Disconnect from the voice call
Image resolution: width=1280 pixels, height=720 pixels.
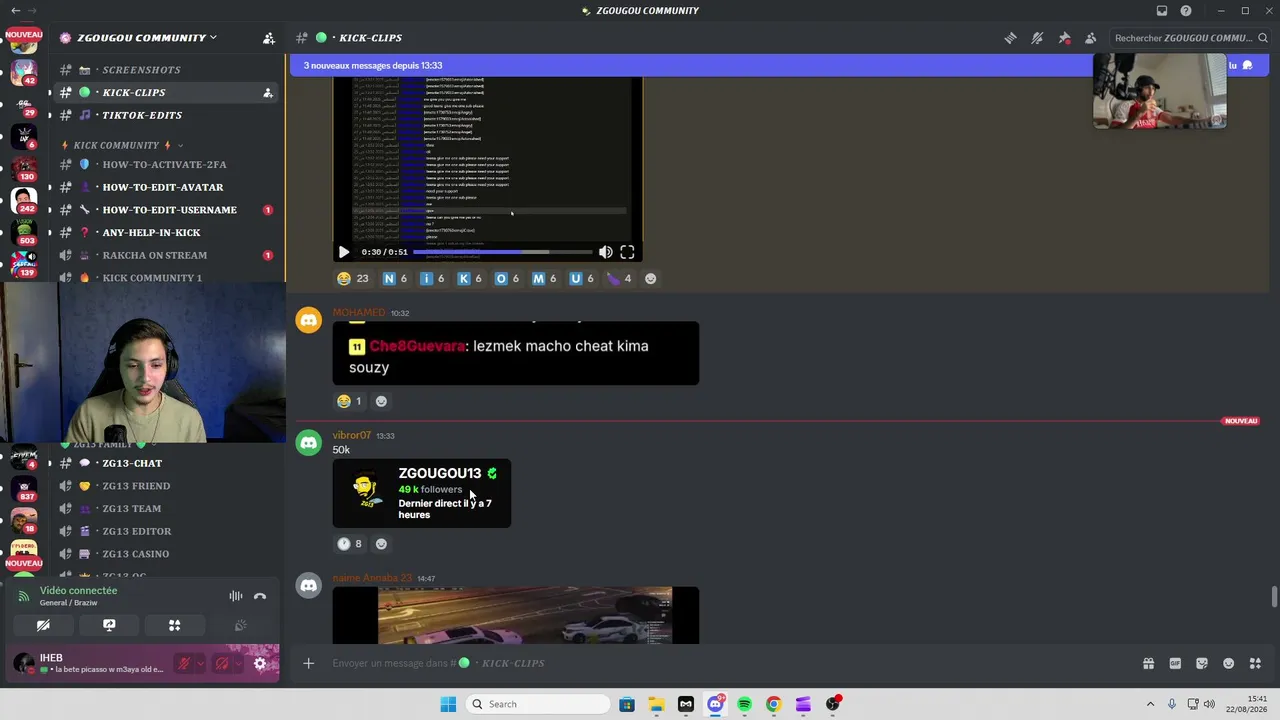pyautogui.click(x=260, y=596)
